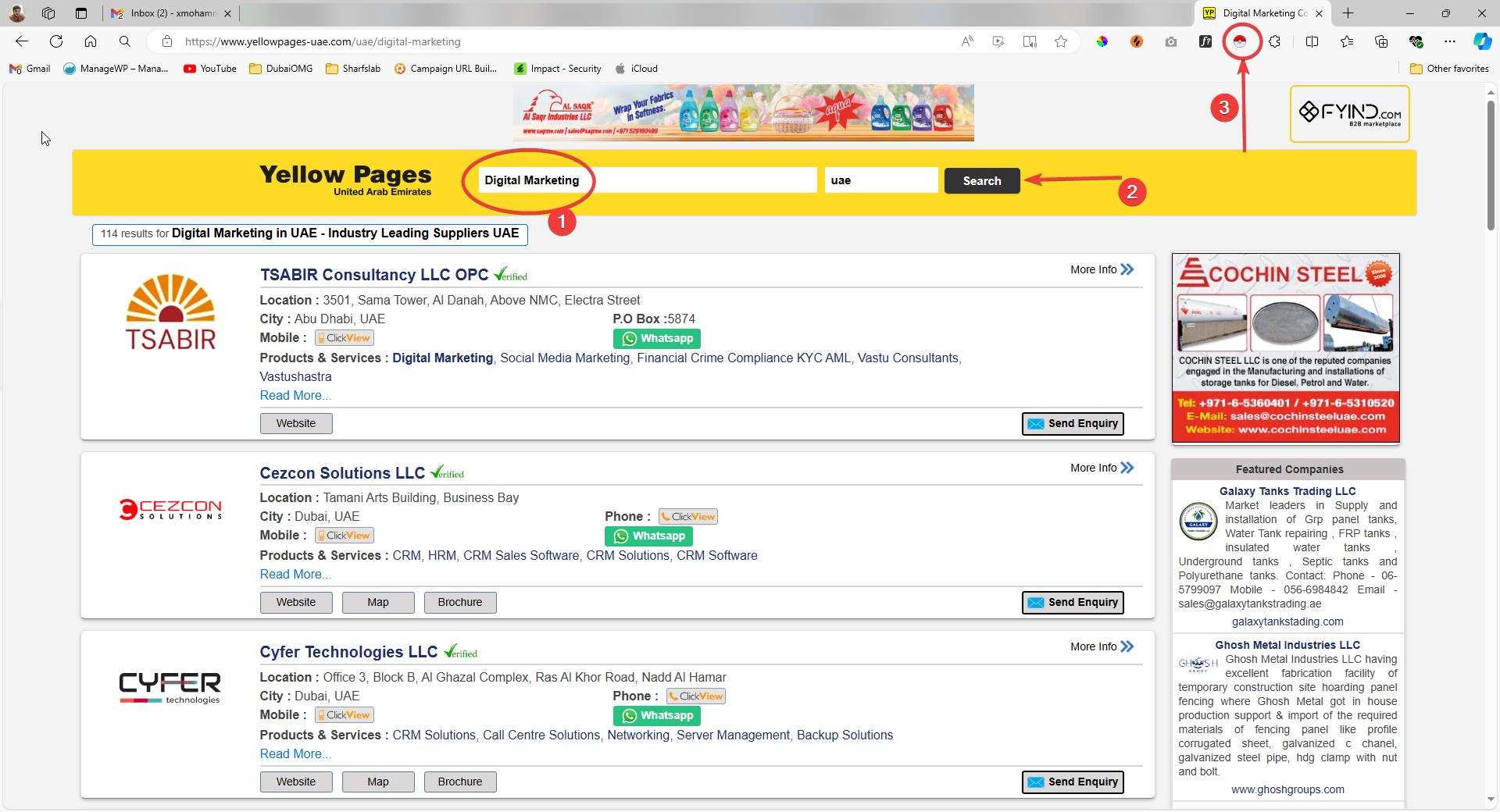Image resolution: width=1500 pixels, height=812 pixels.
Task: Open galaxytankstading.com link
Action: point(1287,621)
